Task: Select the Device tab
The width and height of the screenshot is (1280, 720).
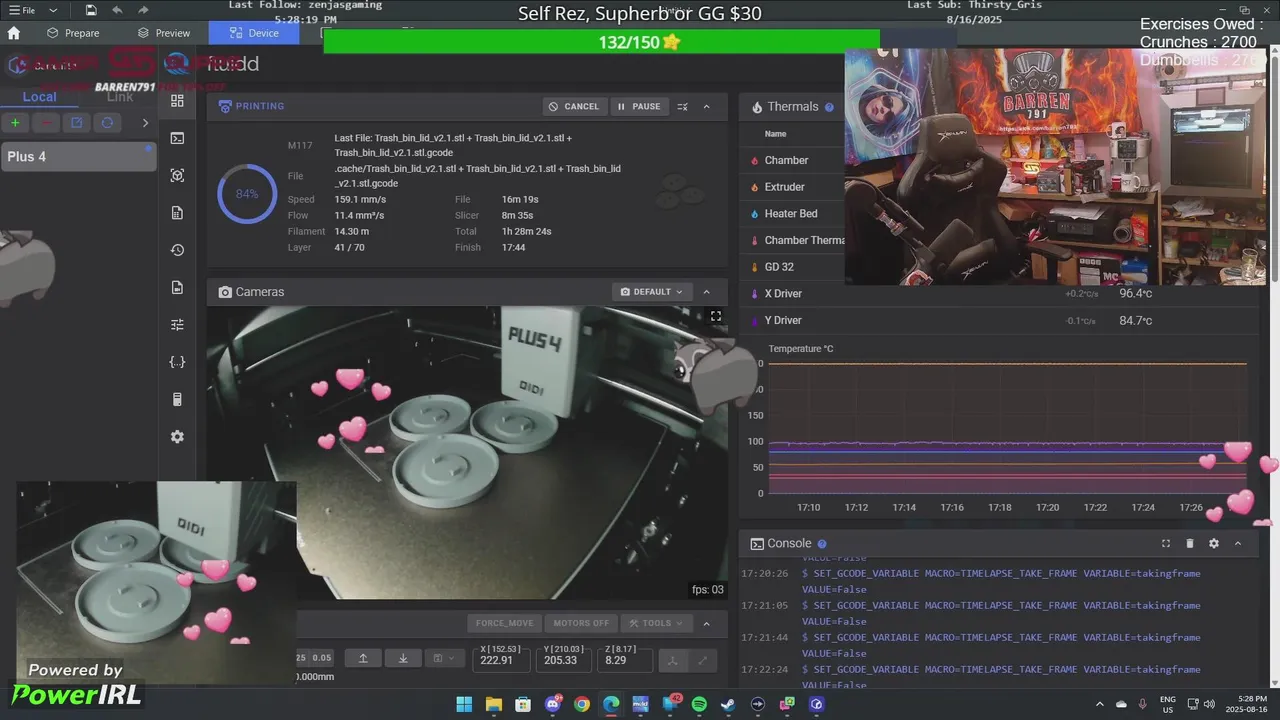Action: (254, 33)
